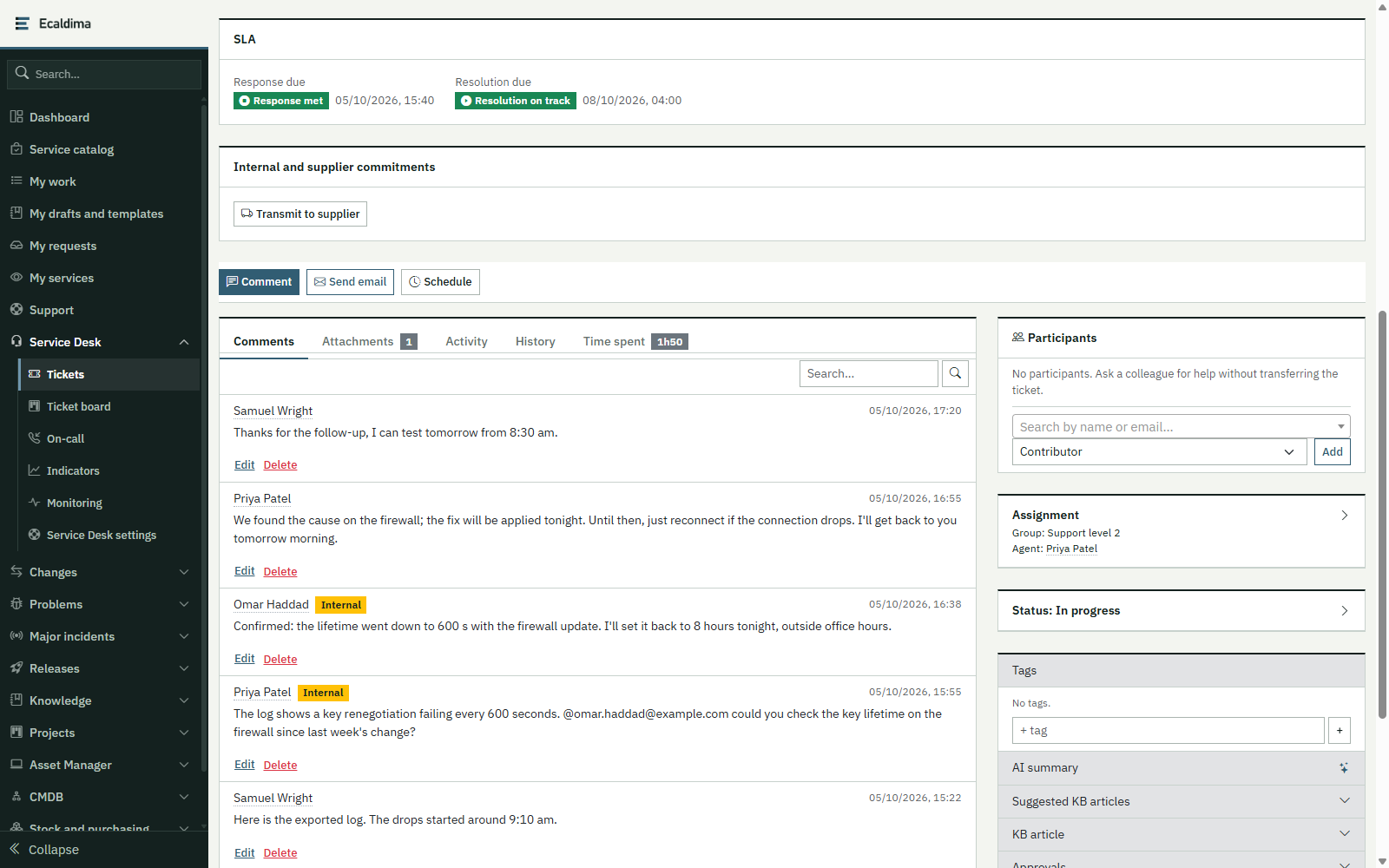Open the History tab
Viewport: 1389px width, 868px height.
(x=535, y=341)
